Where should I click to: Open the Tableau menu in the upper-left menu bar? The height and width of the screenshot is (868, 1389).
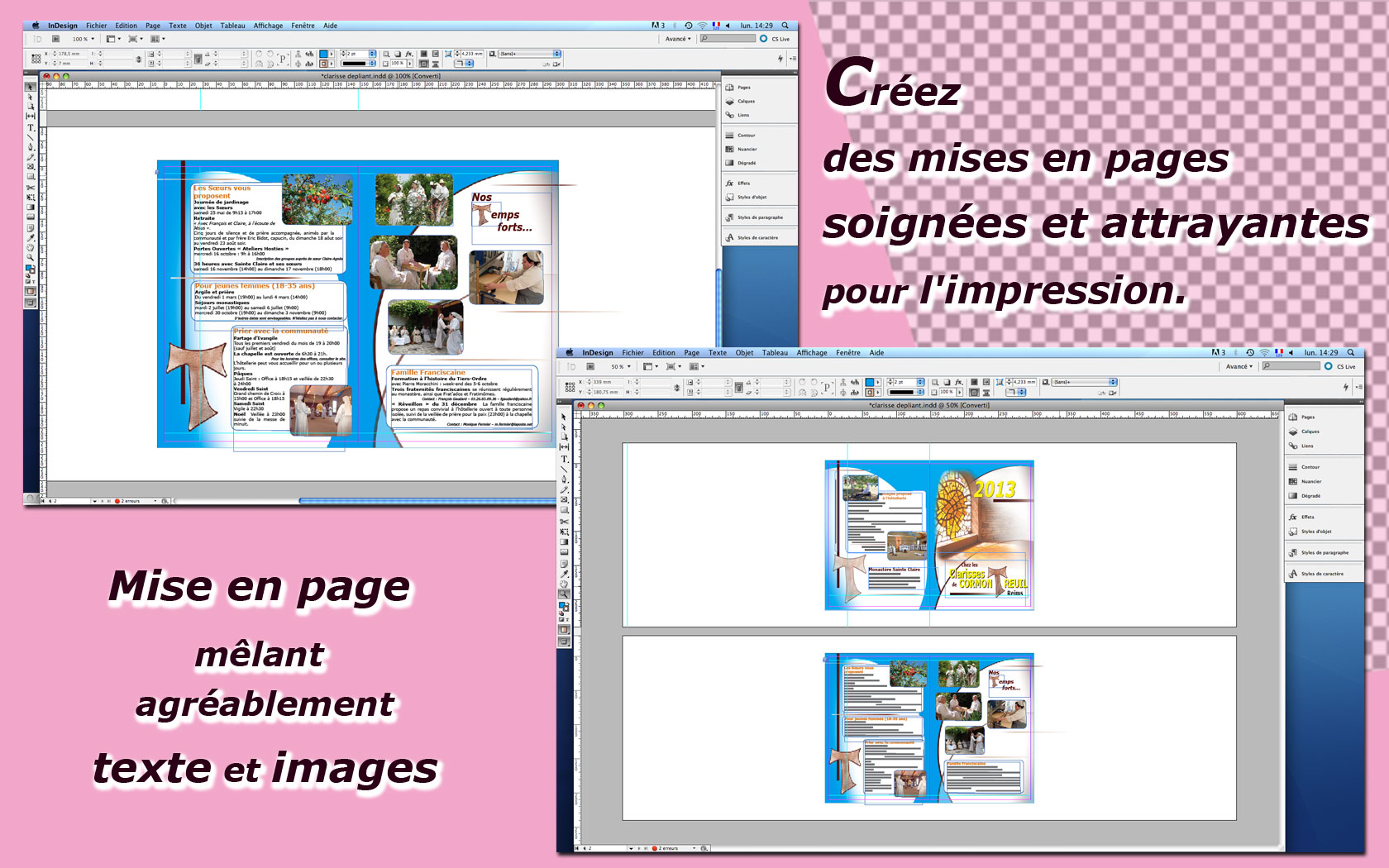232,26
